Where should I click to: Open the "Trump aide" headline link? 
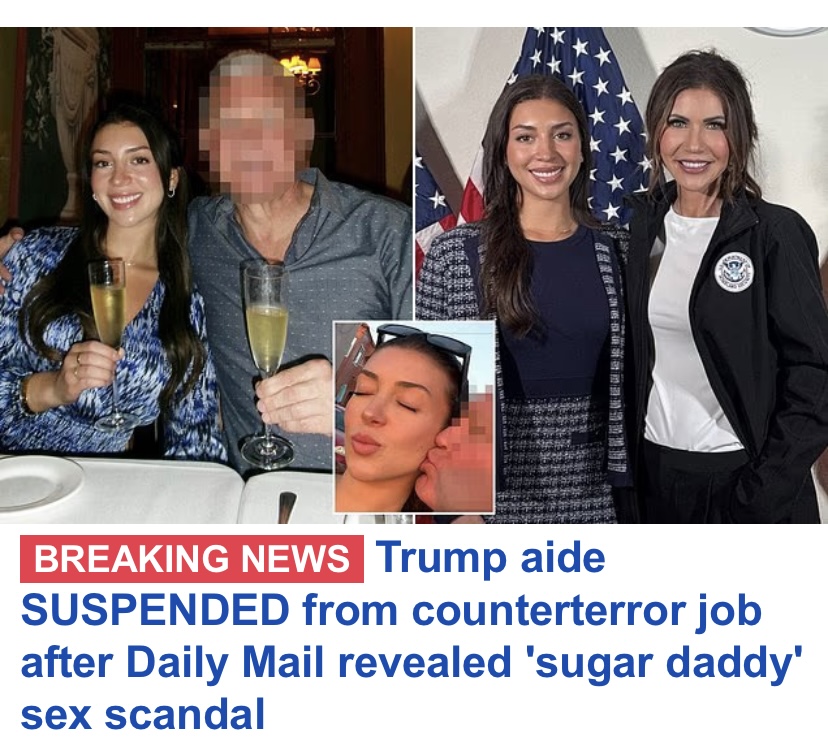click(x=492, y=558)
